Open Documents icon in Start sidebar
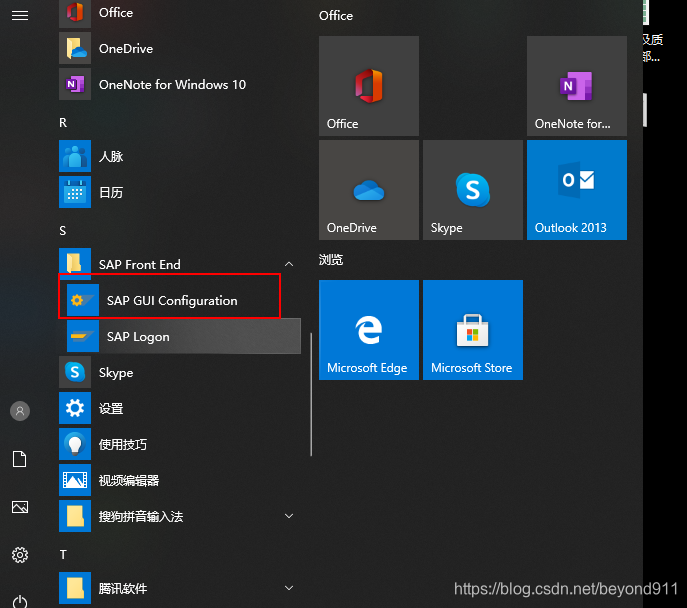This screenshot has width=687, height=608. 20,459
